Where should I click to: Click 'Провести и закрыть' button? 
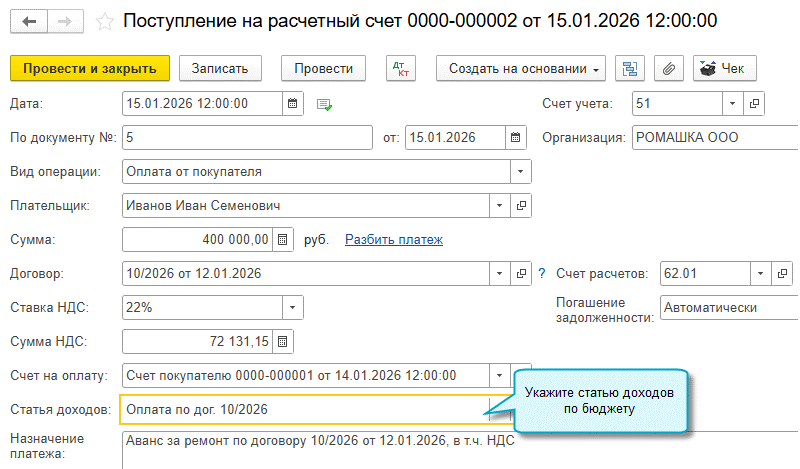pyautogui.click(x=90, y=68)
